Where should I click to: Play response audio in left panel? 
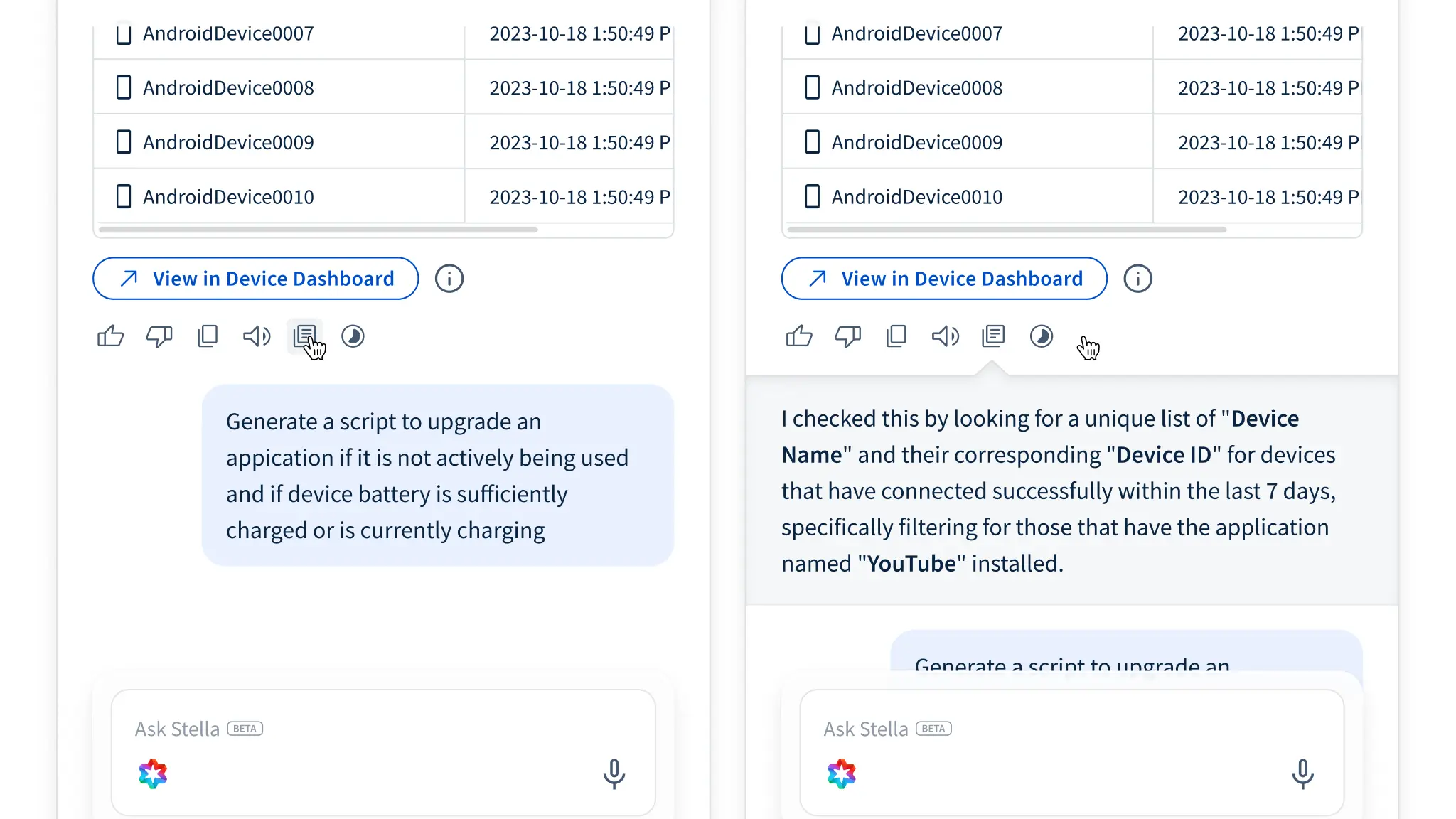click(257, 336)
